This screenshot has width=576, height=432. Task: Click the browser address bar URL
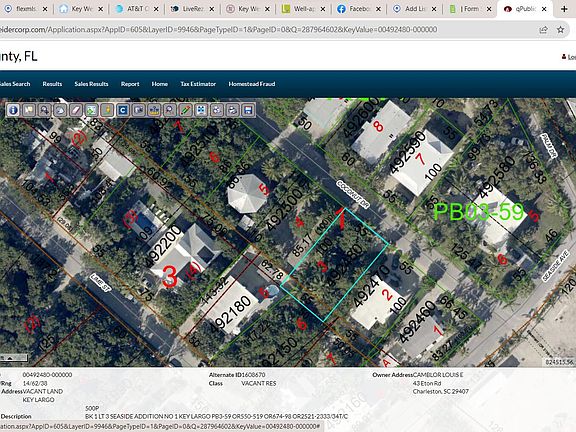point(219,29)
